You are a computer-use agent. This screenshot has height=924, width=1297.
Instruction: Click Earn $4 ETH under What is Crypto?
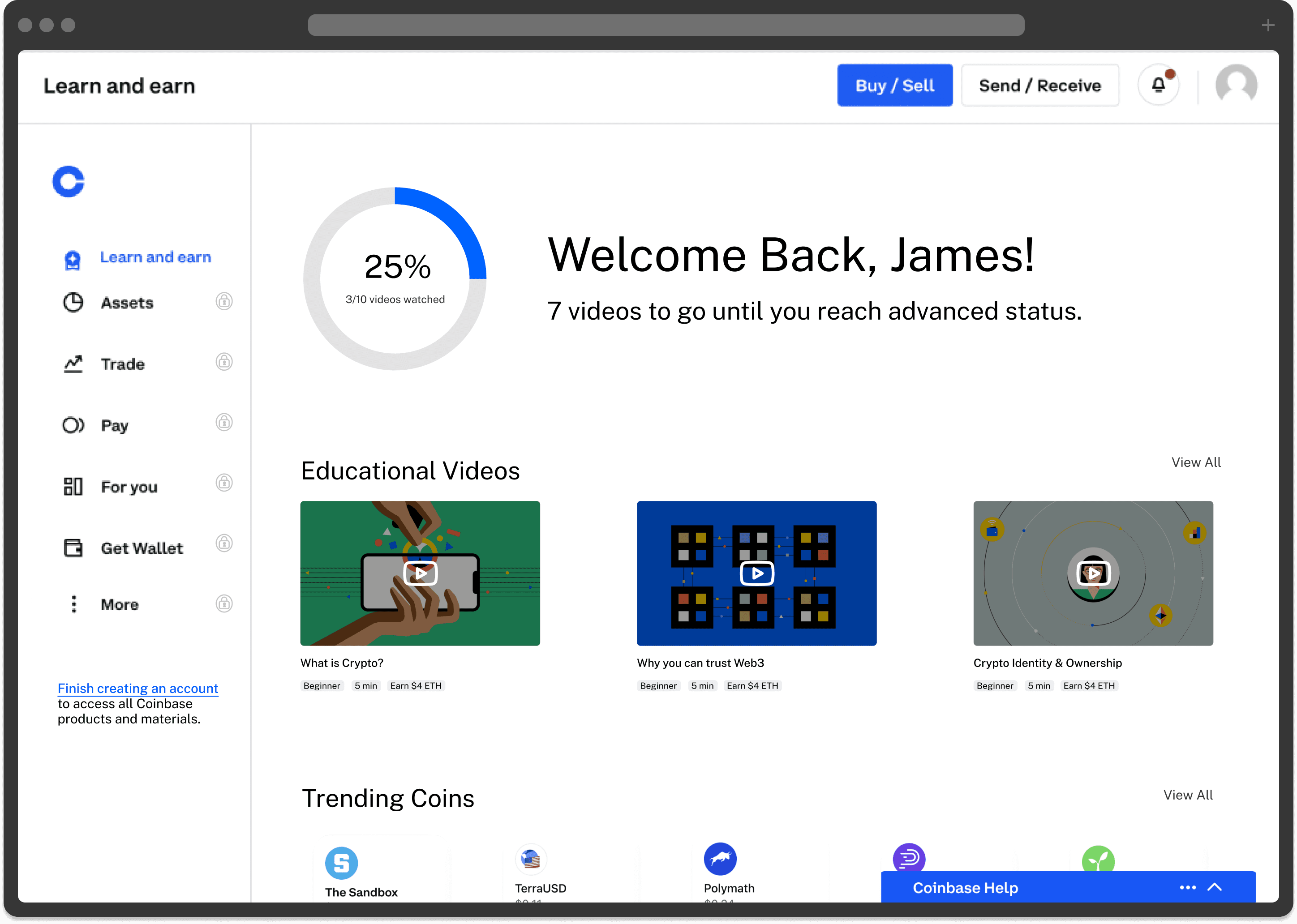click(x=416, y=686)
